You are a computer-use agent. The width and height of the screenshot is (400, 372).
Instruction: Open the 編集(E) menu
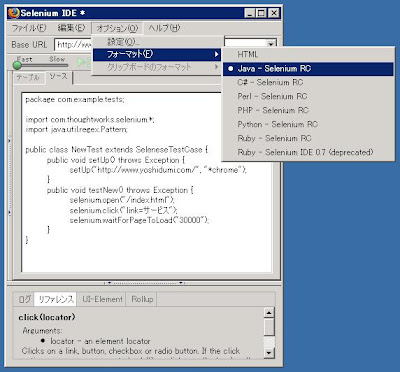(x=71, y=28)
